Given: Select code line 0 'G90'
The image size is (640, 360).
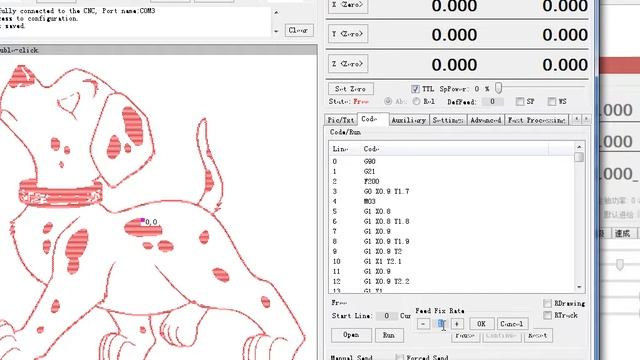Looking at the screenshot, I should 451,161.
